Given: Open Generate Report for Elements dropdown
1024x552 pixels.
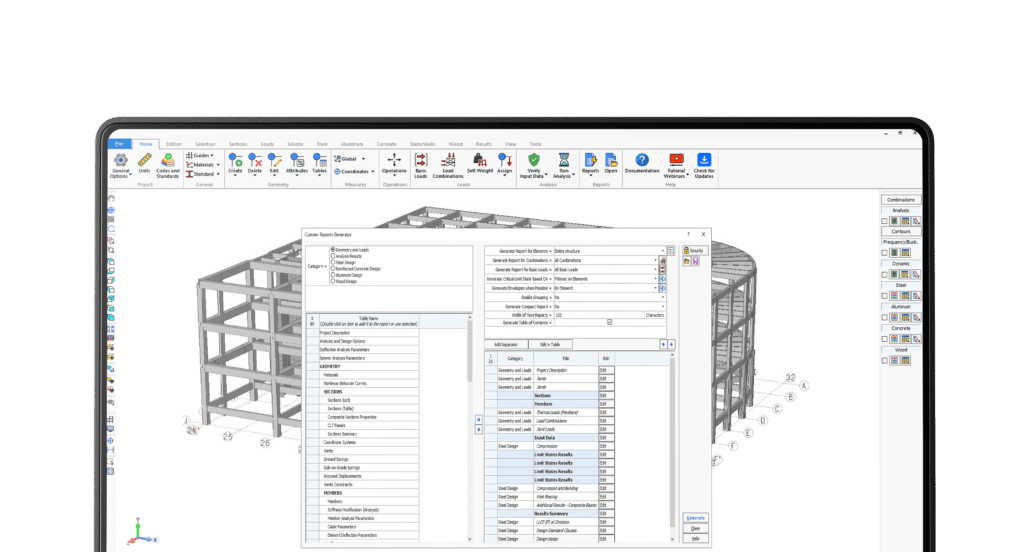Looking at the screenshot, I should click(662, 251).
